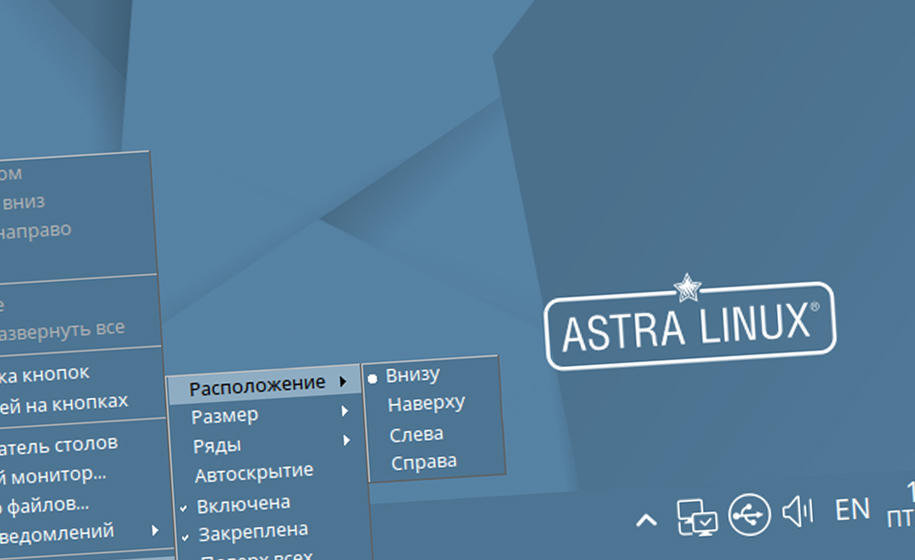The image size is (915, 560).
Task: Open the Расположение submenu
Action: coord(264,387)
